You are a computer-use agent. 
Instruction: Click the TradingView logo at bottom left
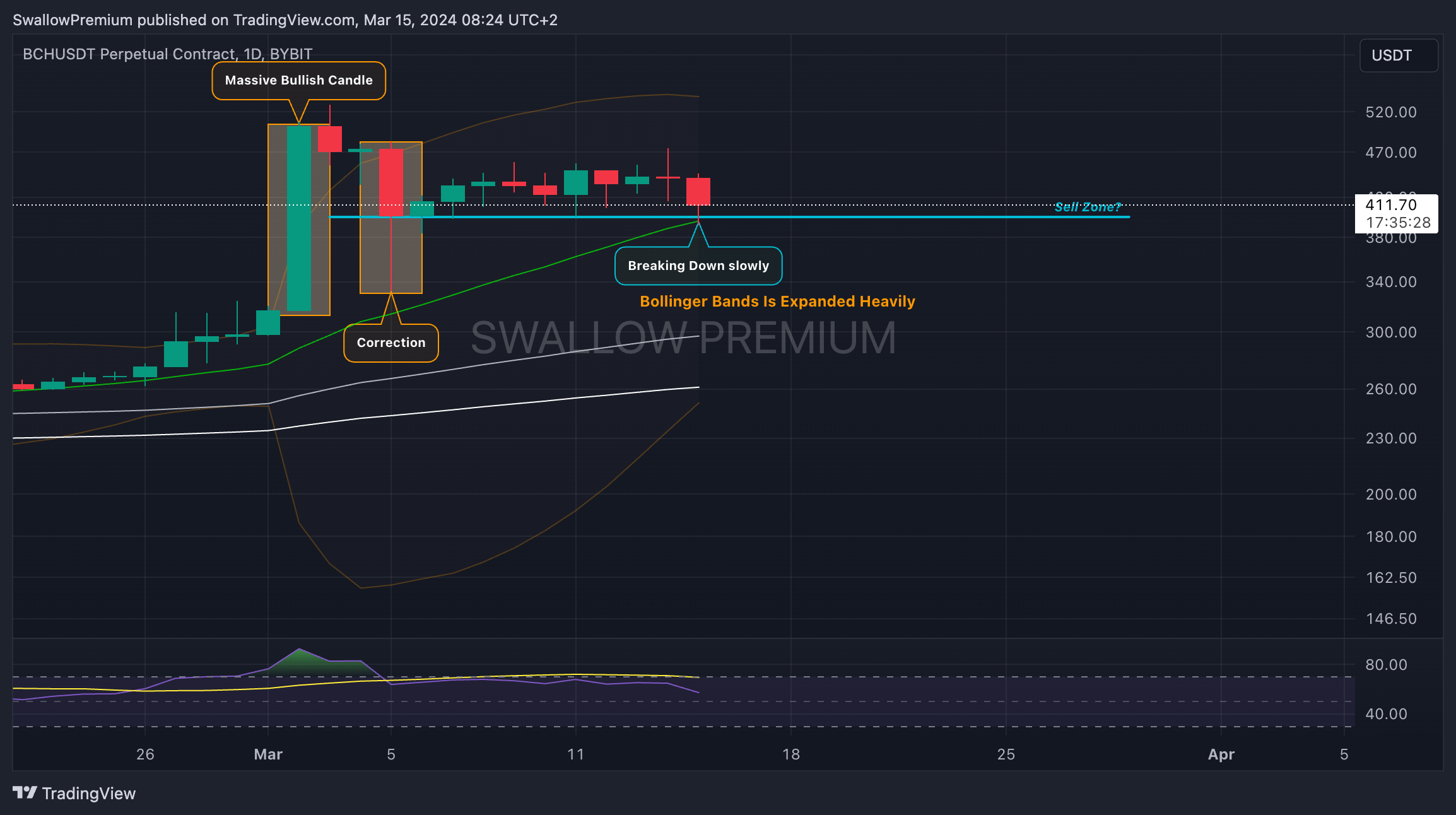pos(74,793)
